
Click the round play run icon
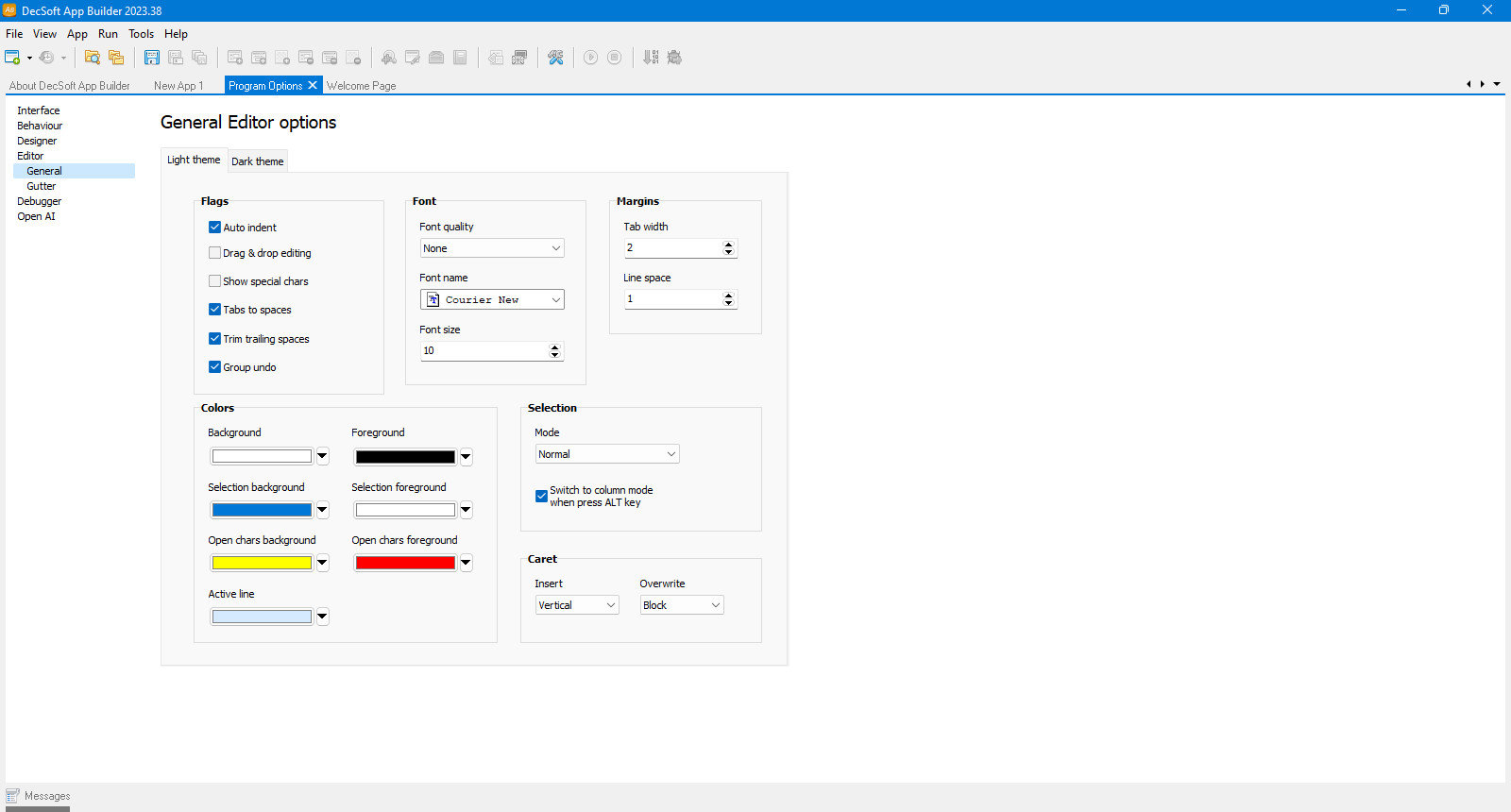[x=590, y=58]
